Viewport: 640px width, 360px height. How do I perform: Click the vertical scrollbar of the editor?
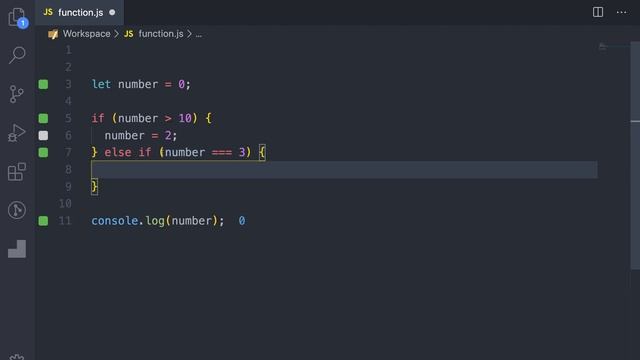pyautogui.click(x=635, y=155)
